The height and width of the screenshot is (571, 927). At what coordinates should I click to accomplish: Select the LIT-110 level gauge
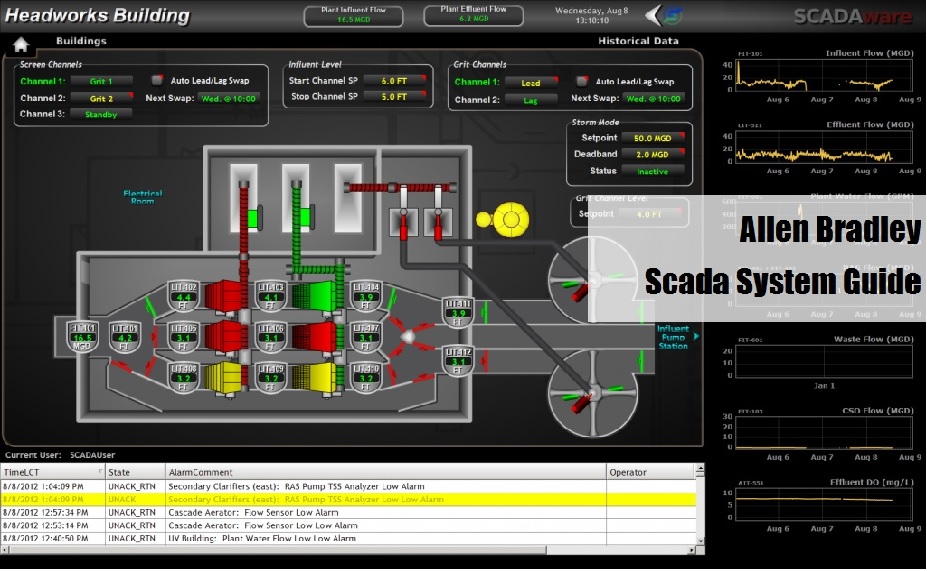[365, 377]
